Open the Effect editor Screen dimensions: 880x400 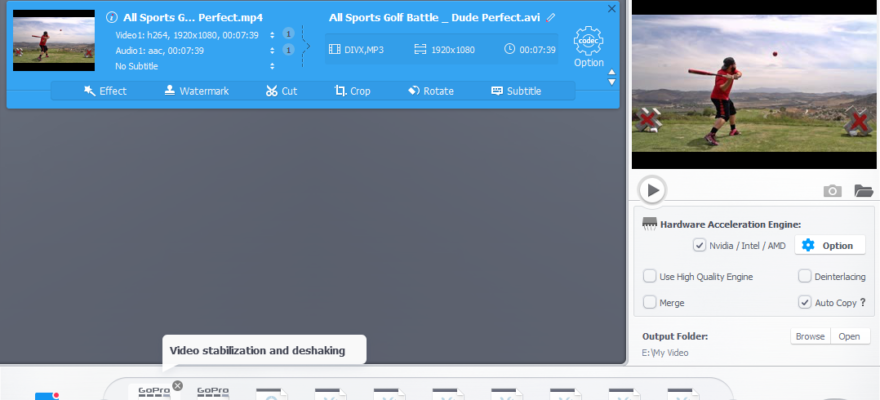(105, 91)
